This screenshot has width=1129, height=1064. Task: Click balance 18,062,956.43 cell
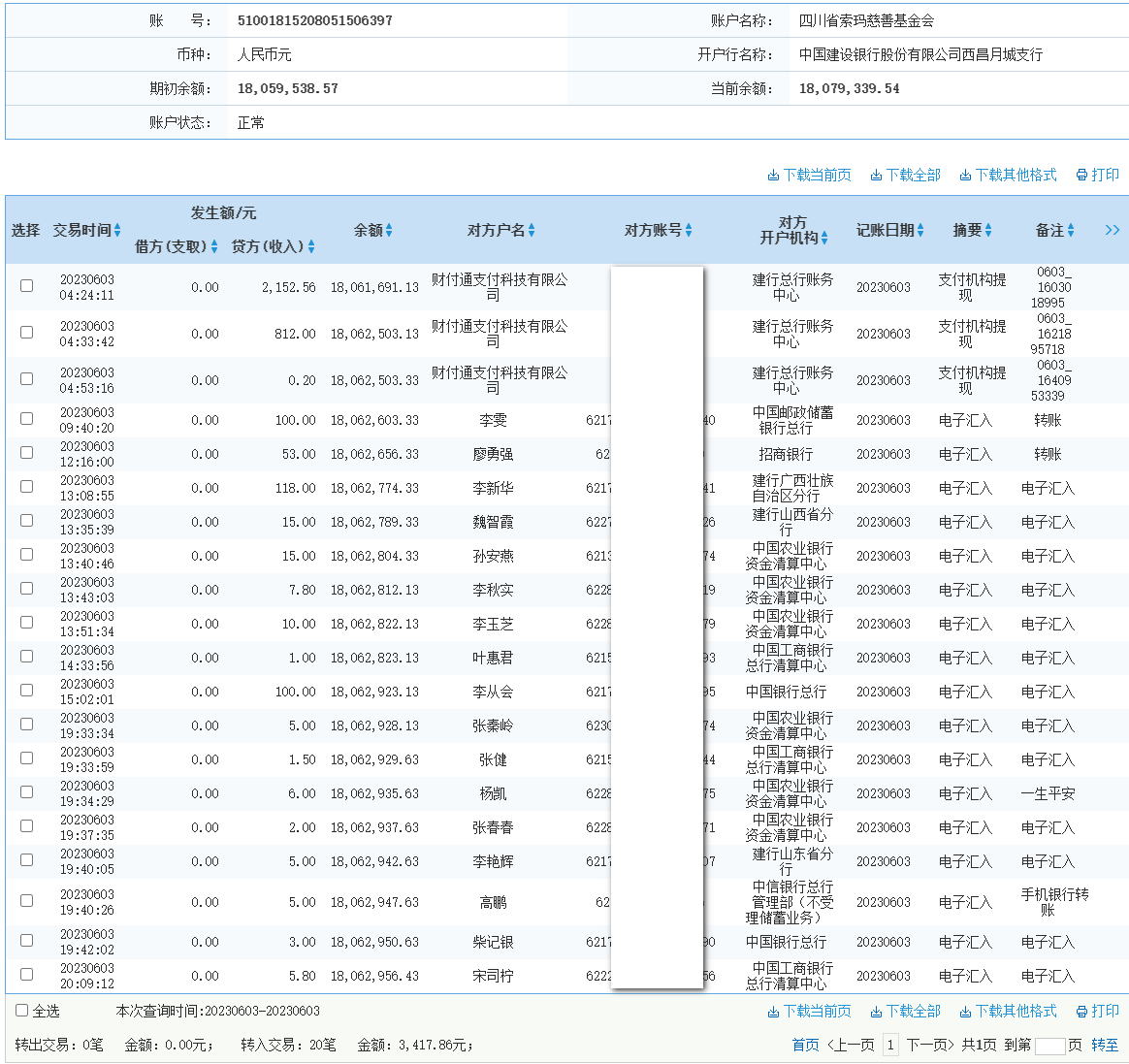[x=374, y=976]
